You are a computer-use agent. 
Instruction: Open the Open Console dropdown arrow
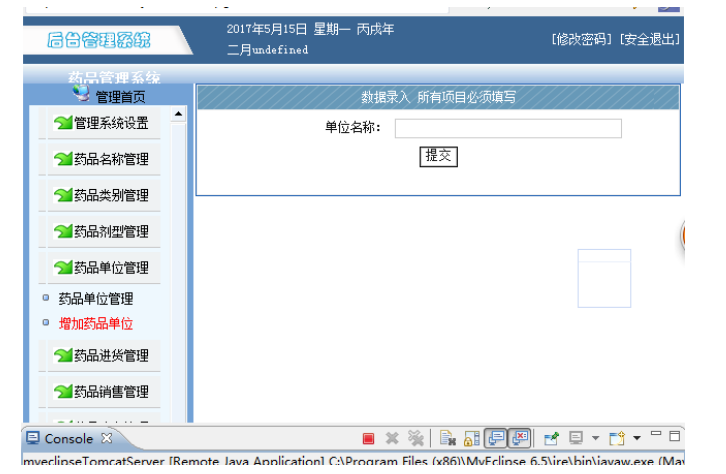(x=637, y=438)
